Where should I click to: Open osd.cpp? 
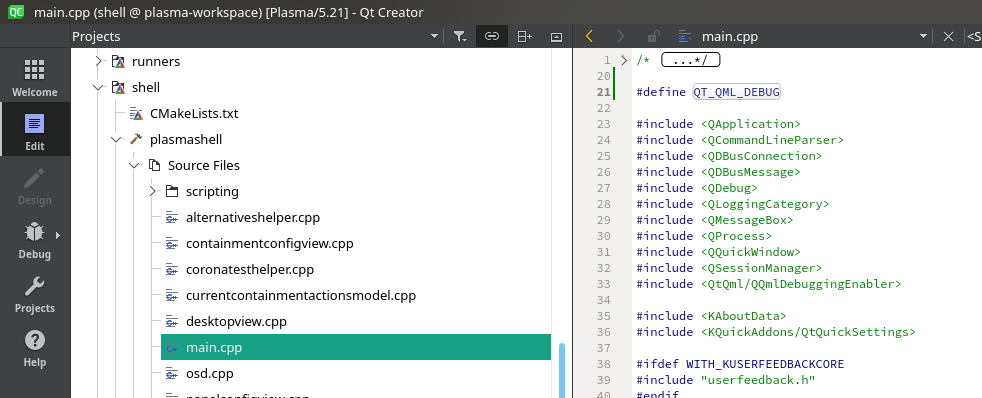click(210, 374)
